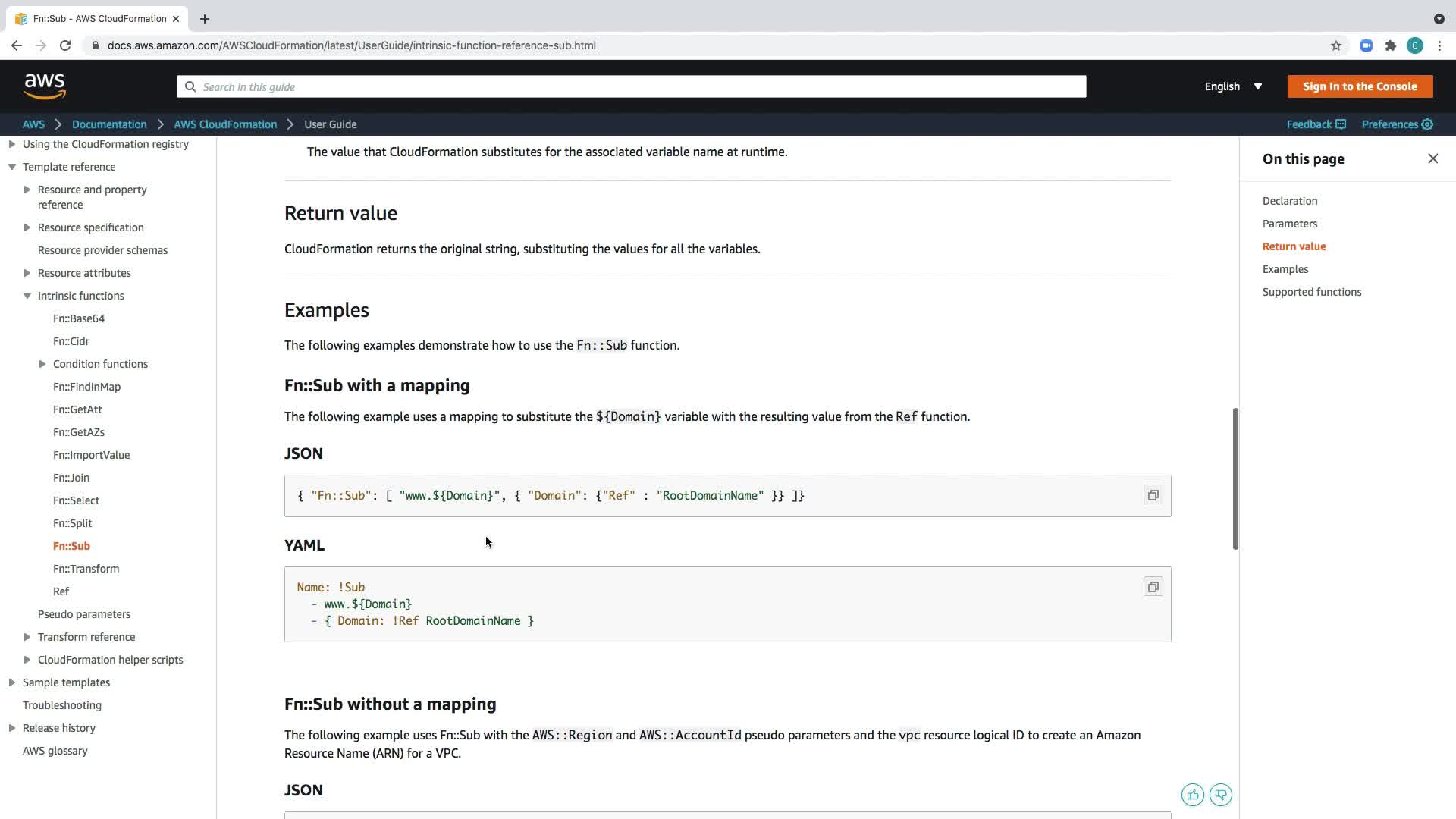1456x819 pixels.
Task: Click Sign In to the Console
Action: 1359,86
